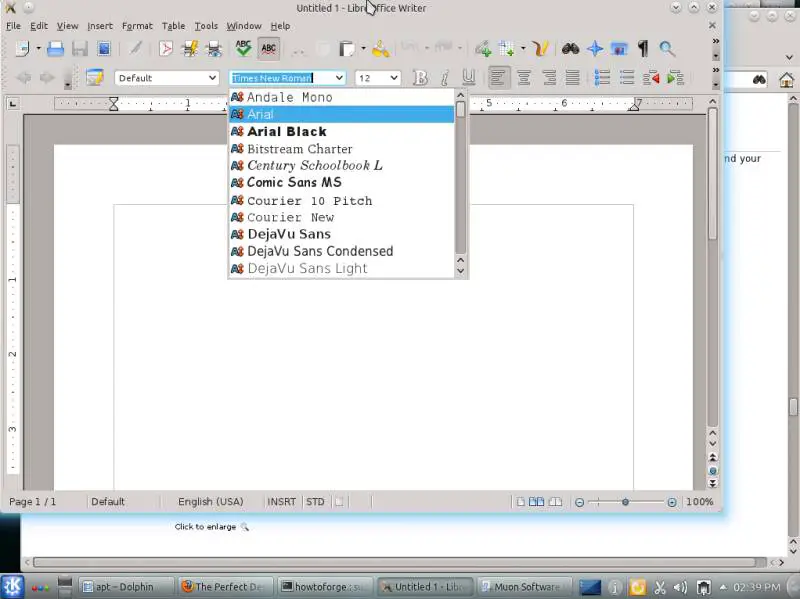
Task: Open the File menu
Action: coord(13,26)
